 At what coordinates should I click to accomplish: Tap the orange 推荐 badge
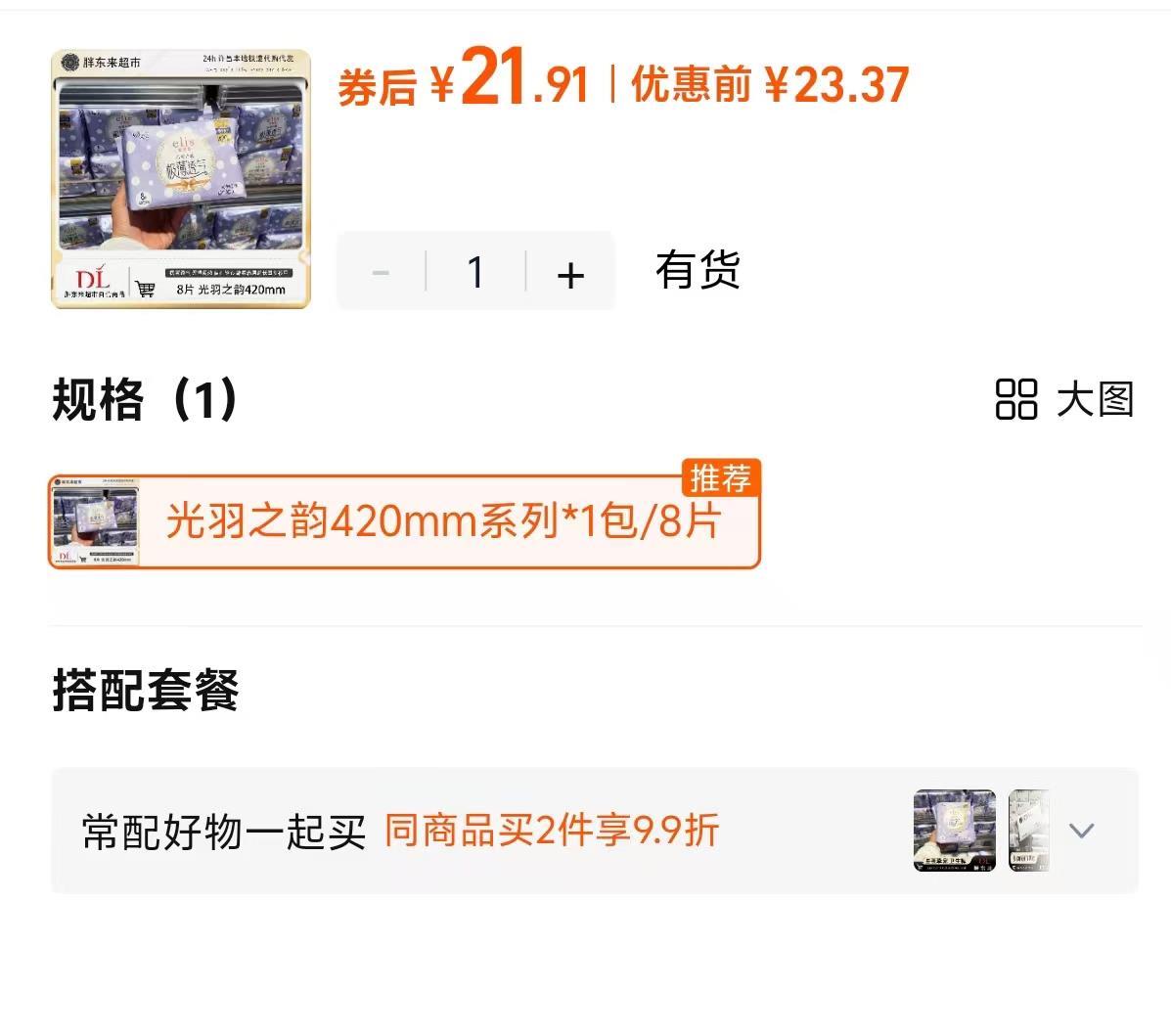coord(721,478)
